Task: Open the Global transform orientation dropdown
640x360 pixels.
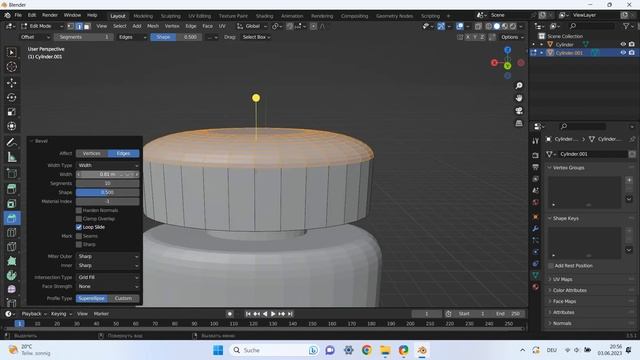Action: point(252,26)
